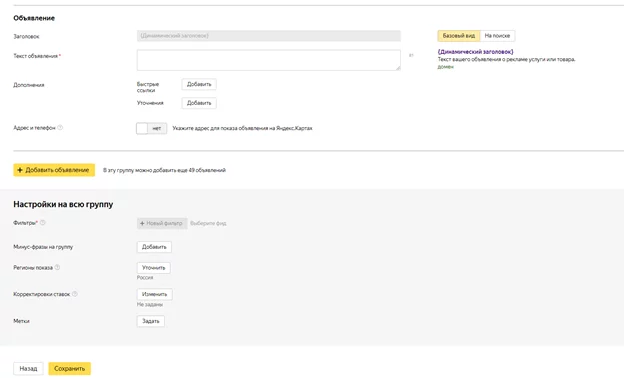Click the Новый фильтр button
624x378 pixels.
[162, 223]
